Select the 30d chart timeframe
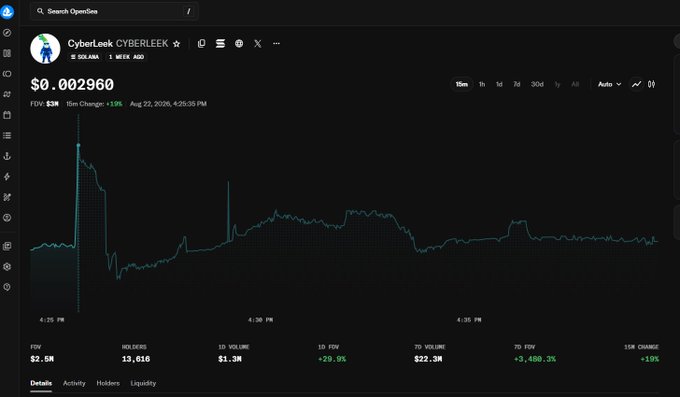 pos(537,84)
